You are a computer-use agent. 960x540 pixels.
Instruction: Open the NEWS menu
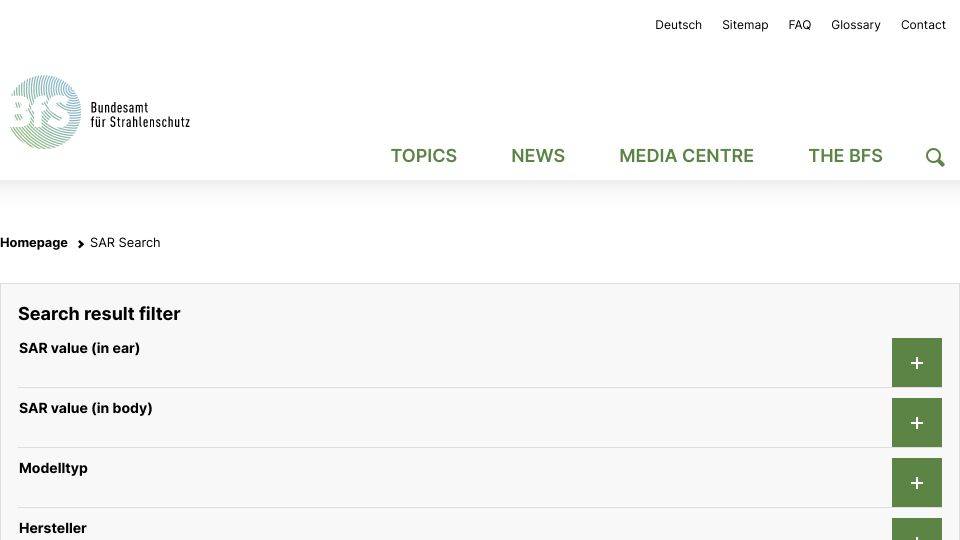tap(538, 156)
